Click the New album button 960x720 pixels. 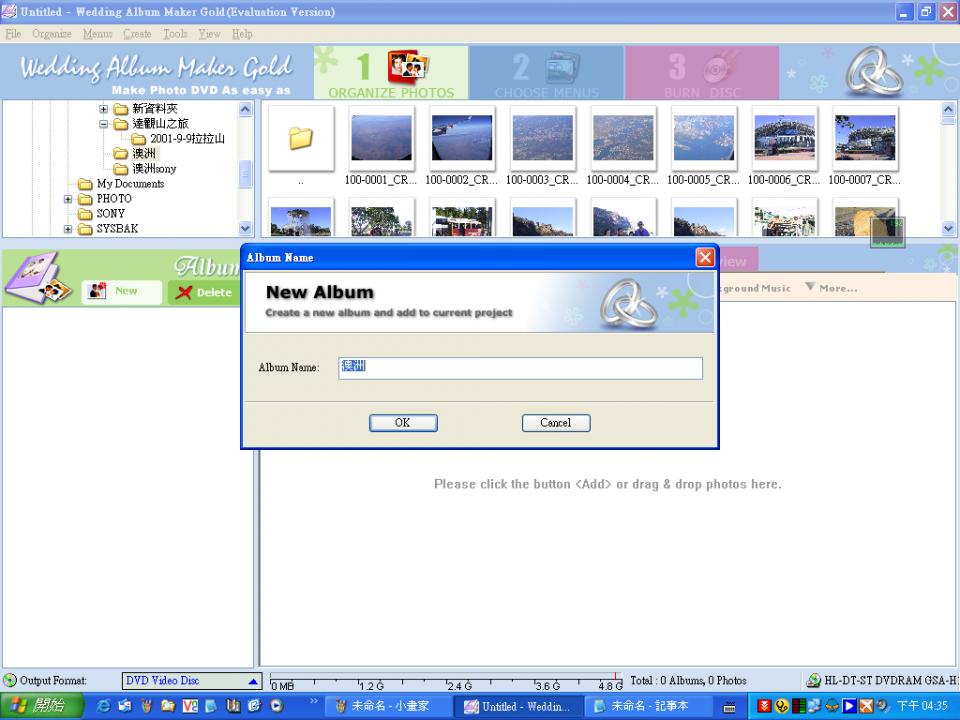(x=122, y=291)
